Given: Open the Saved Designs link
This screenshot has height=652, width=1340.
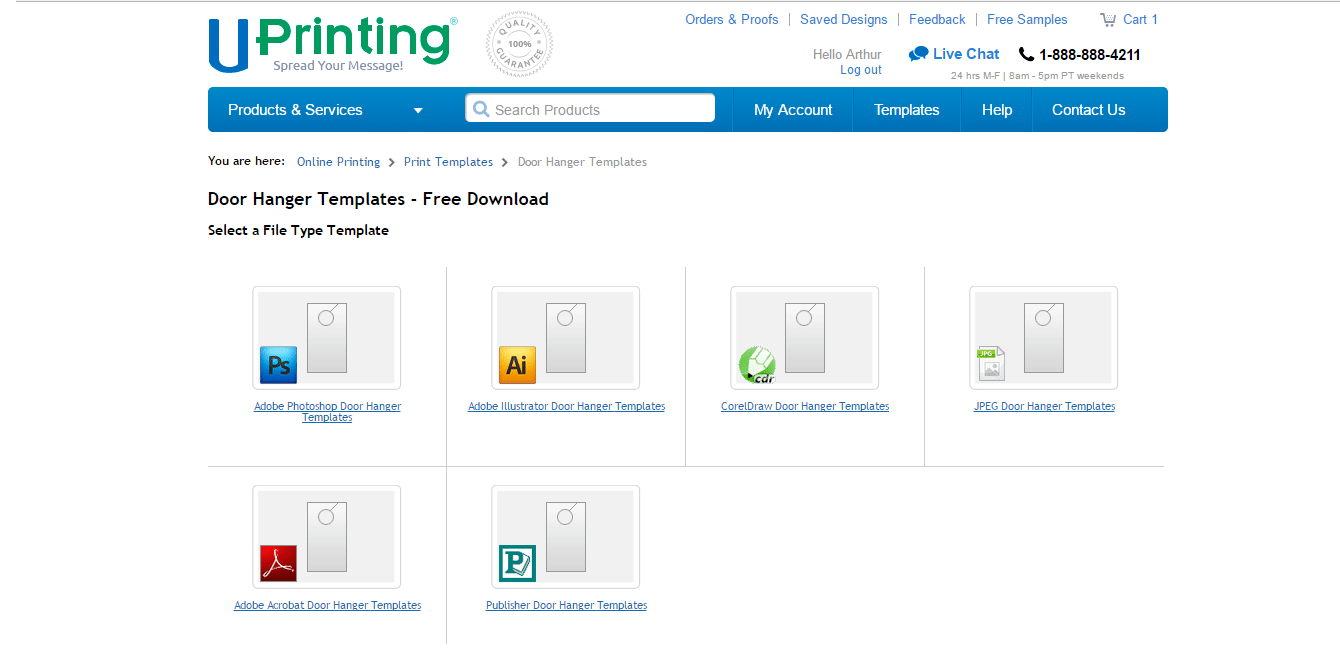Looking at the screenshot, I should [x=844, y=19].
